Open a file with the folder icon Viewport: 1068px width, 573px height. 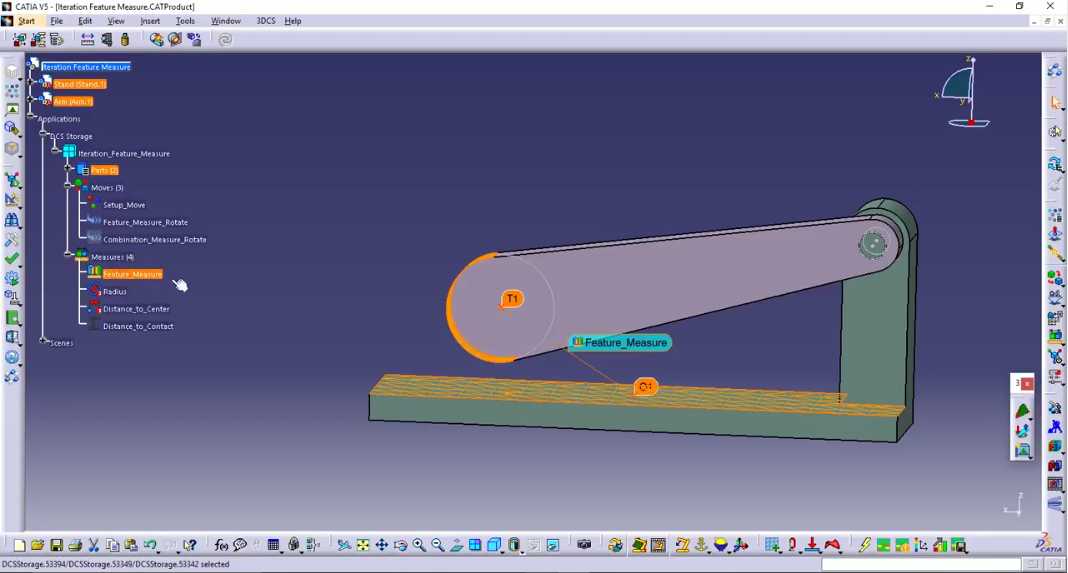[x=37, y=545]
